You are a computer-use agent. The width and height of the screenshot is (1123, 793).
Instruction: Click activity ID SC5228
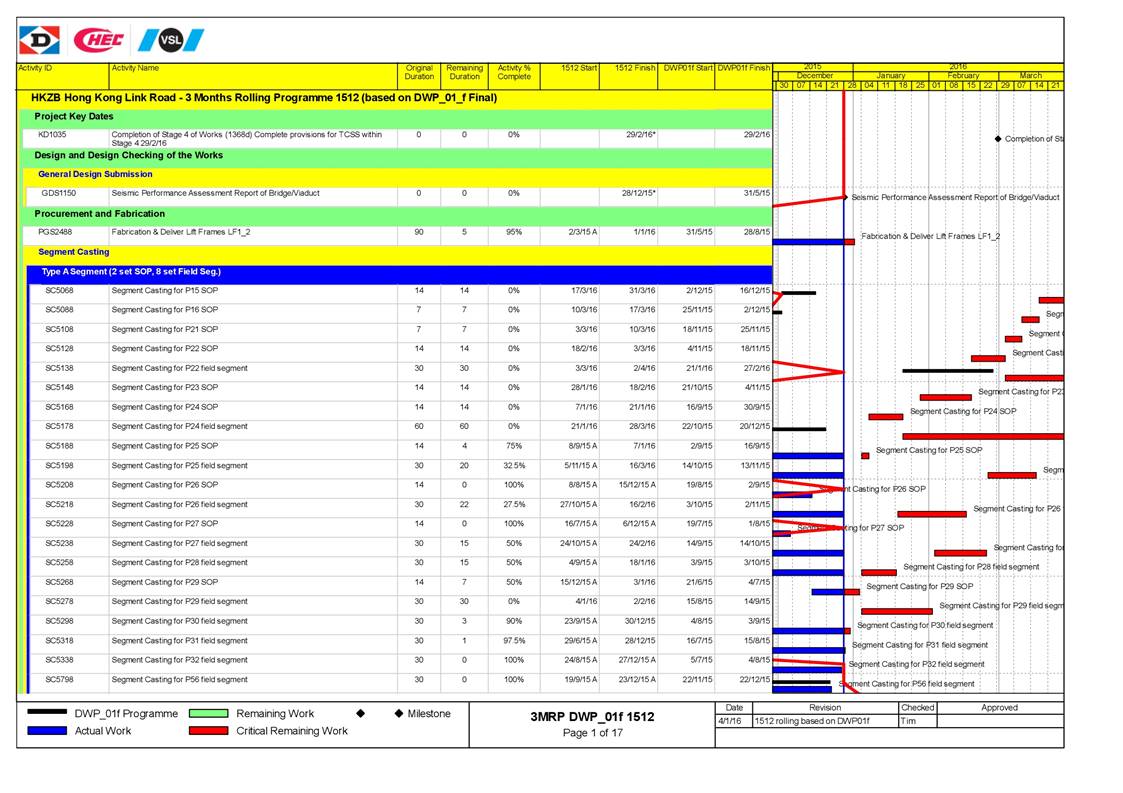point(59,524)
